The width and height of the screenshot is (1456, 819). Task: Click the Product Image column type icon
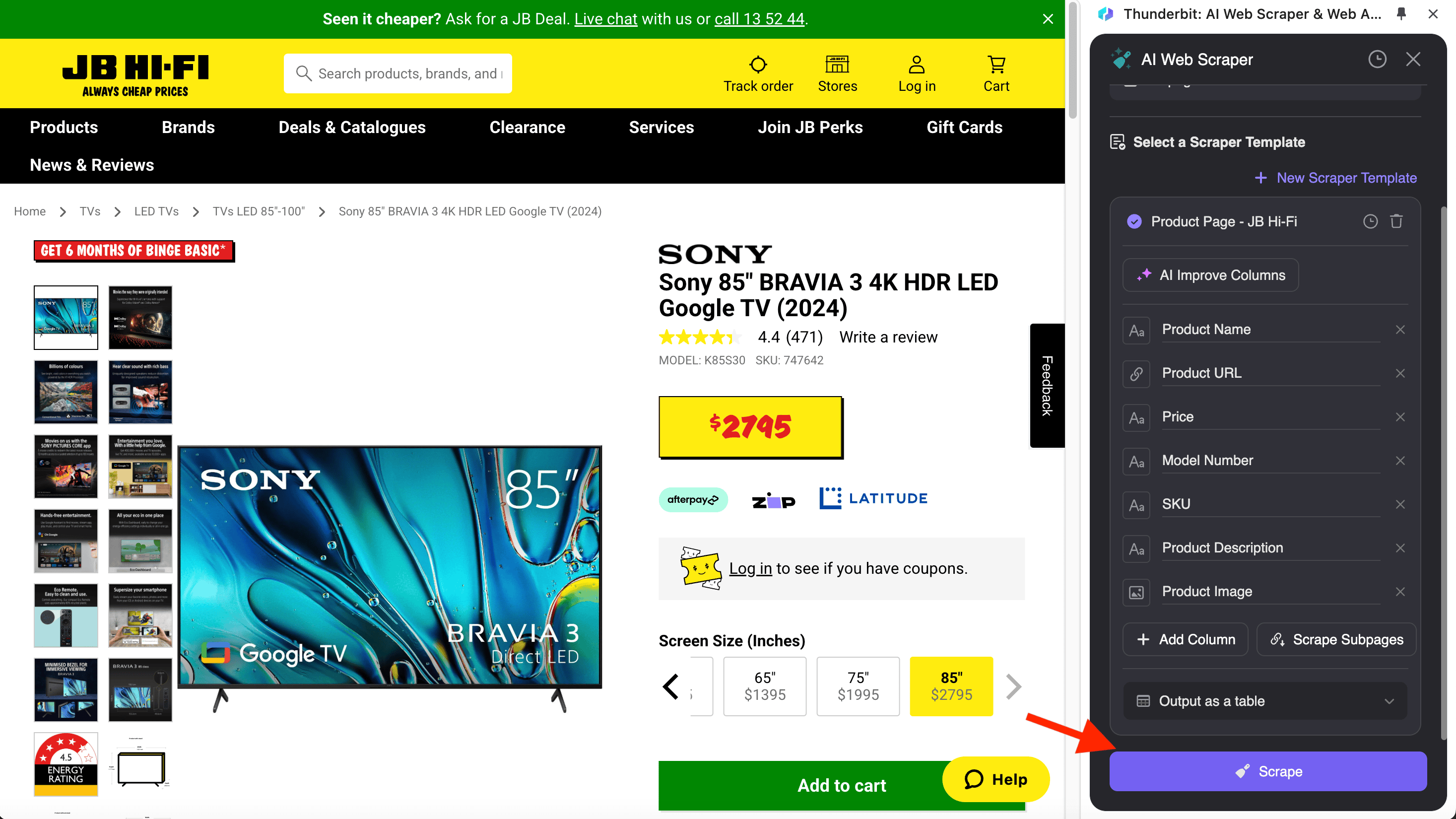point(1136,592)
